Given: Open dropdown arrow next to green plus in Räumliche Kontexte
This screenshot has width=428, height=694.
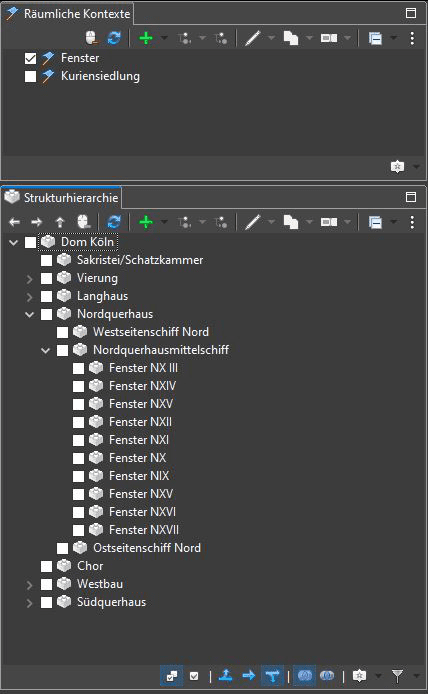Looking at the screenshot, I should (164, 38).
